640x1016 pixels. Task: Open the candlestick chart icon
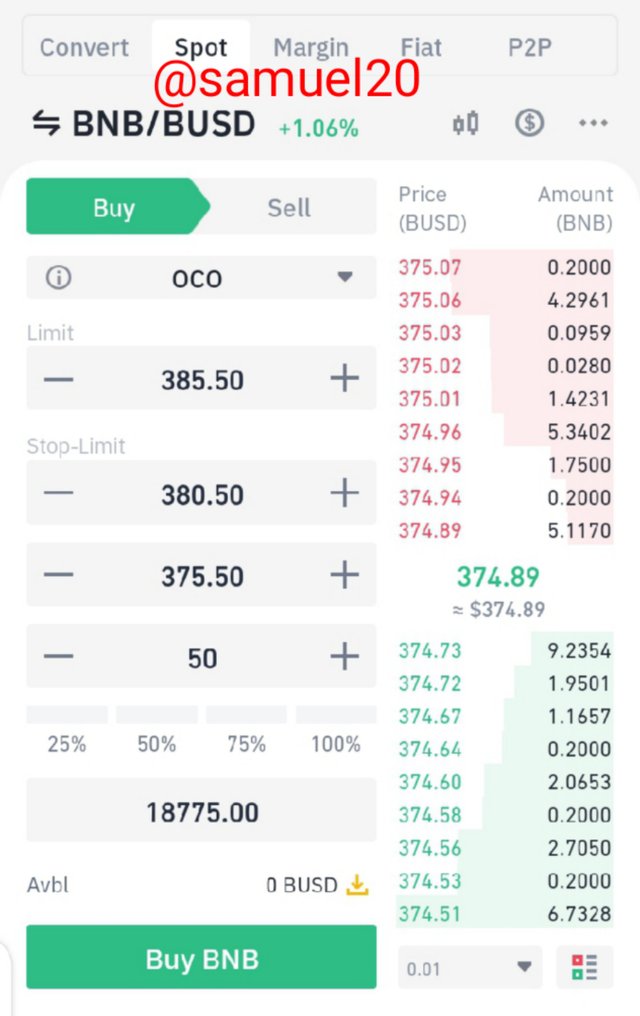coord(465,122)
